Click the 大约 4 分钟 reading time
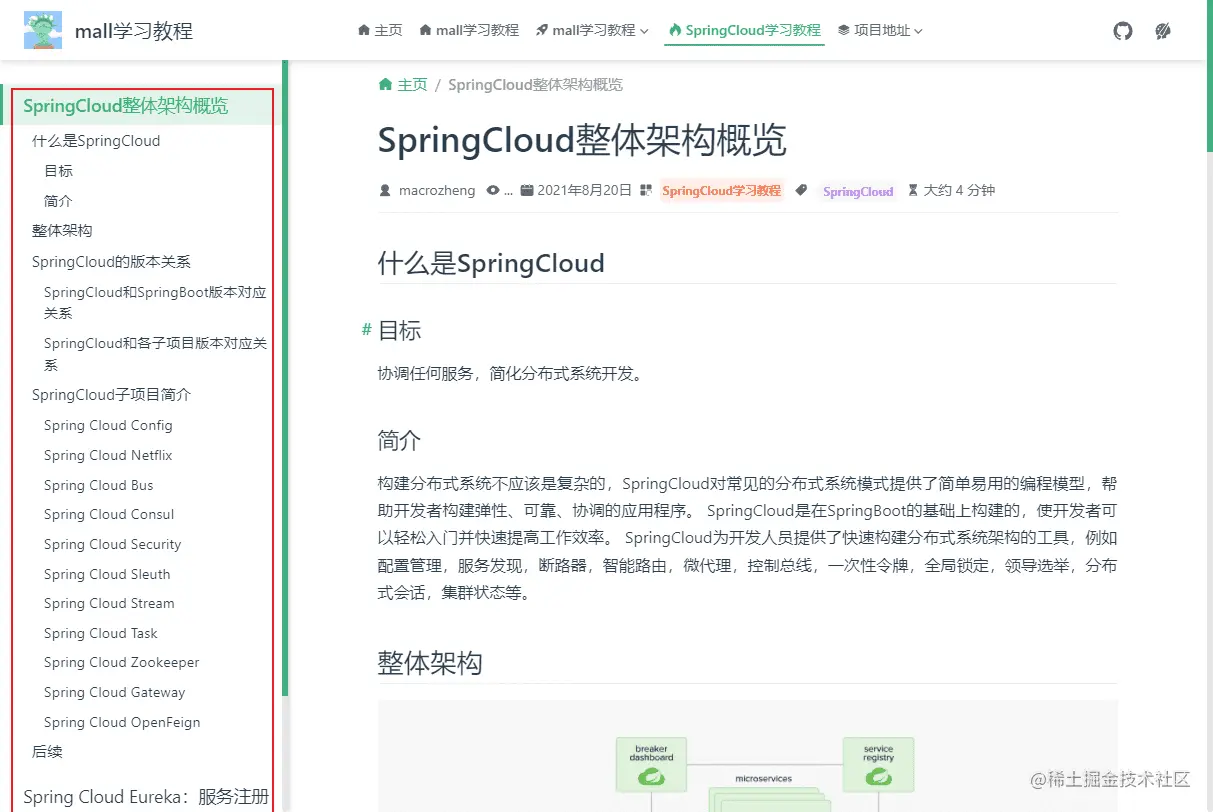Viewport: 1213px width, 812px height. click(959, 190)
